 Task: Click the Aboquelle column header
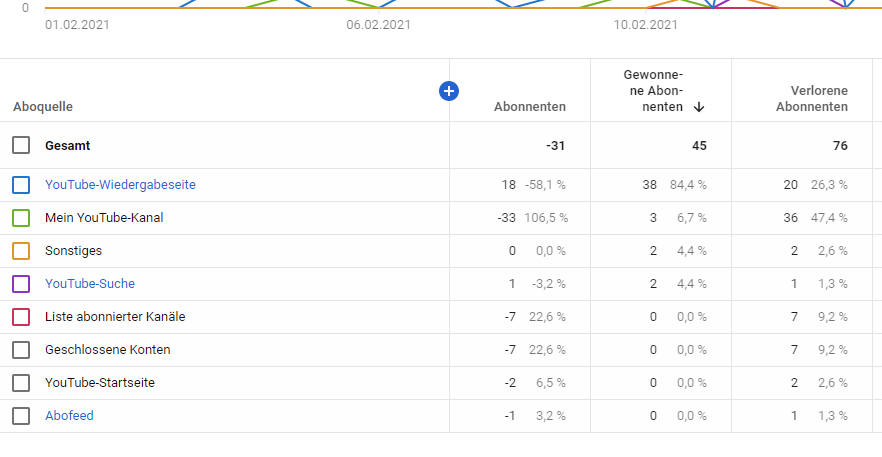click(x=43, y=107)
